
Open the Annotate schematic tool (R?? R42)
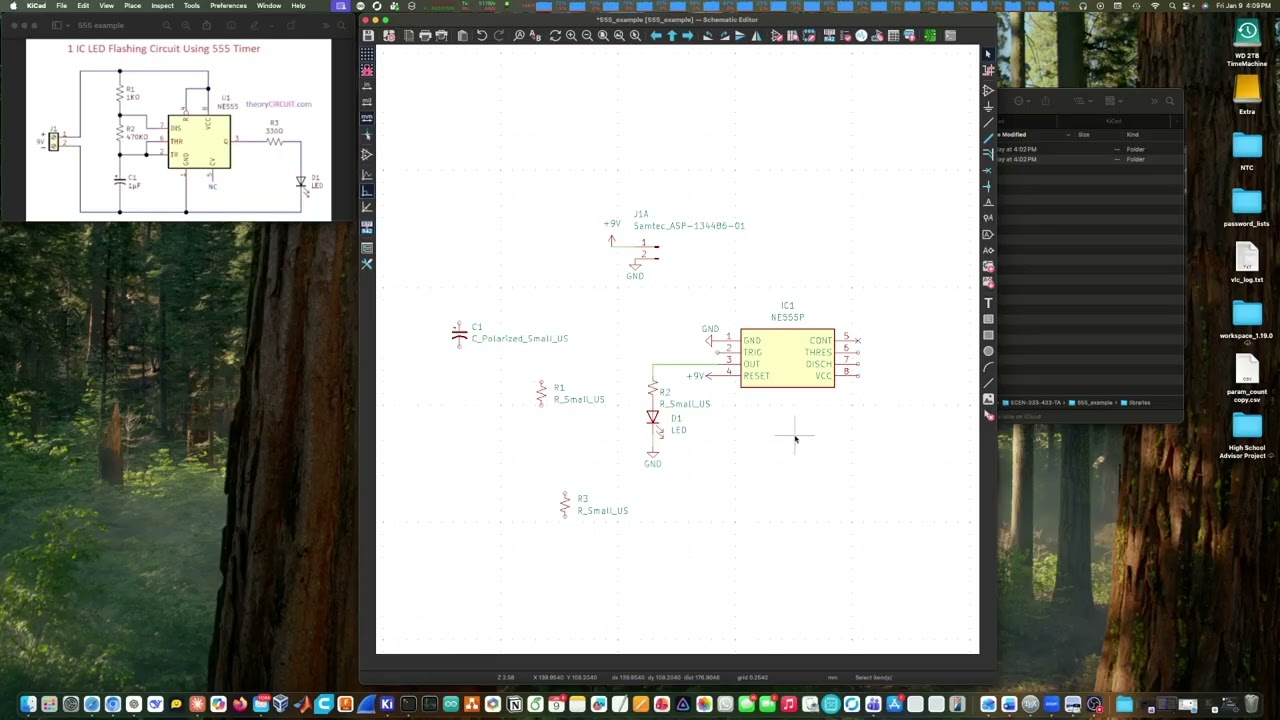coord(829,35)
